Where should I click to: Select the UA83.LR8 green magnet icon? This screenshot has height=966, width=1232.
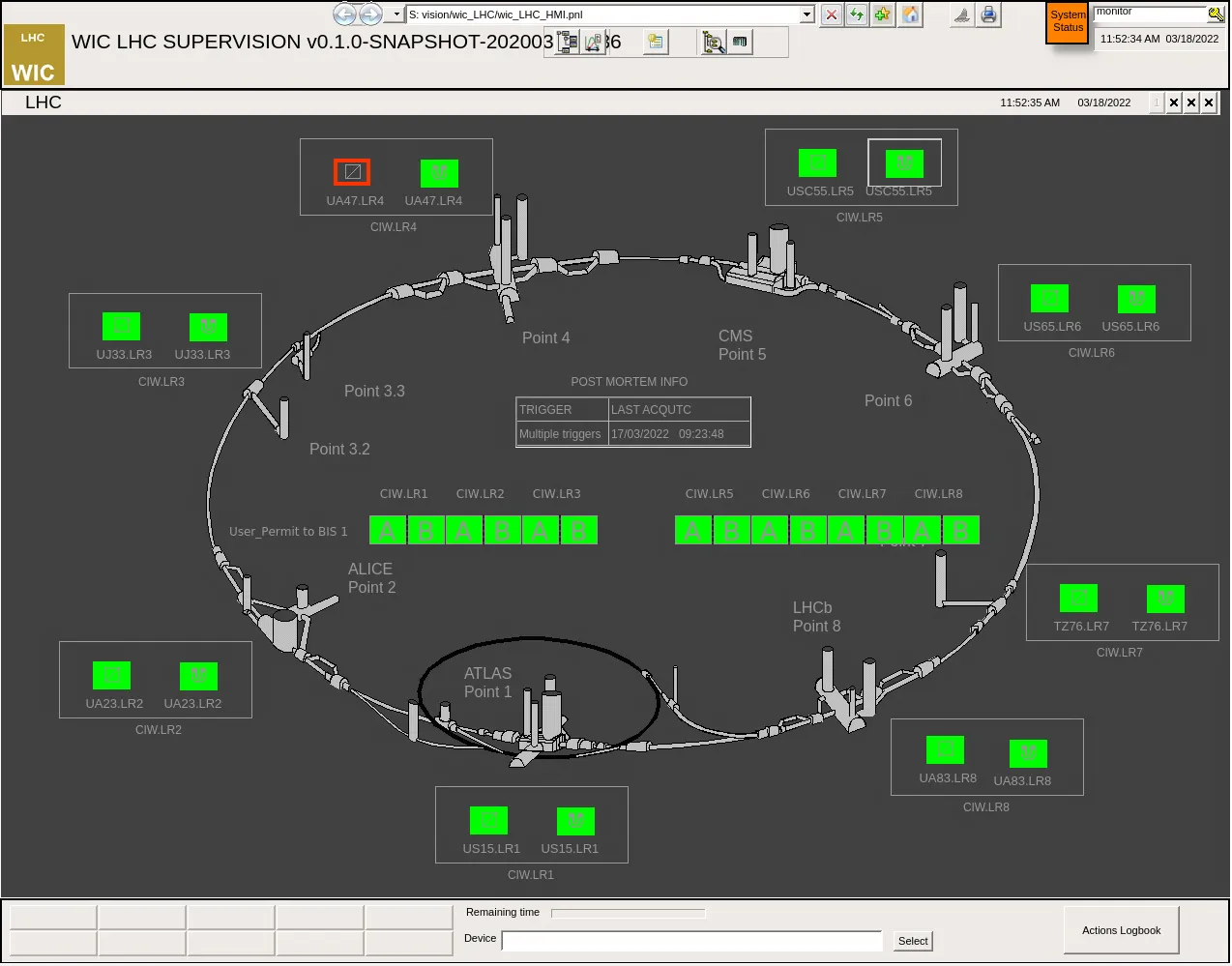tap(1028, 753)
